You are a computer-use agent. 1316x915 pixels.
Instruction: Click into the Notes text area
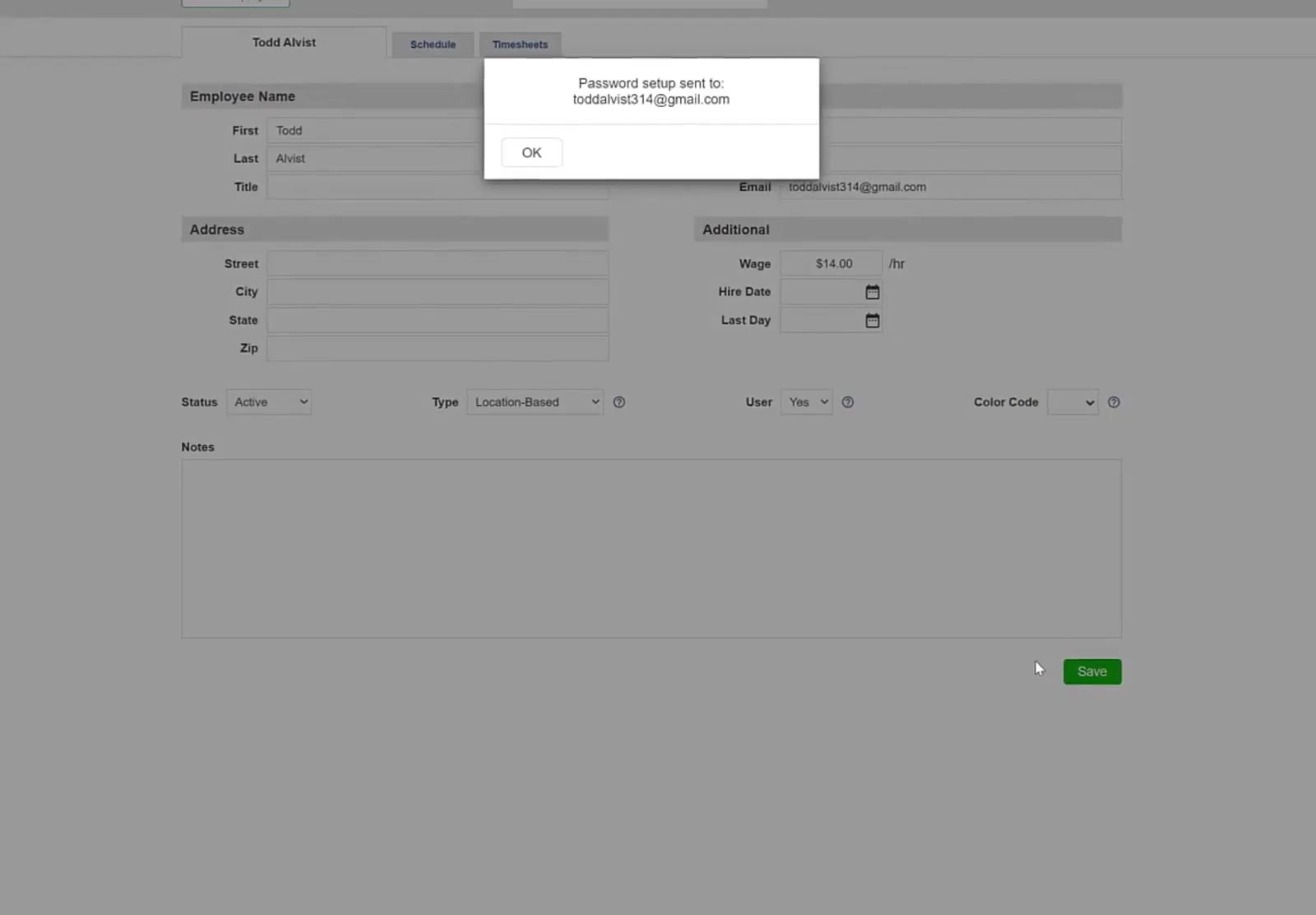pos(651,549)
